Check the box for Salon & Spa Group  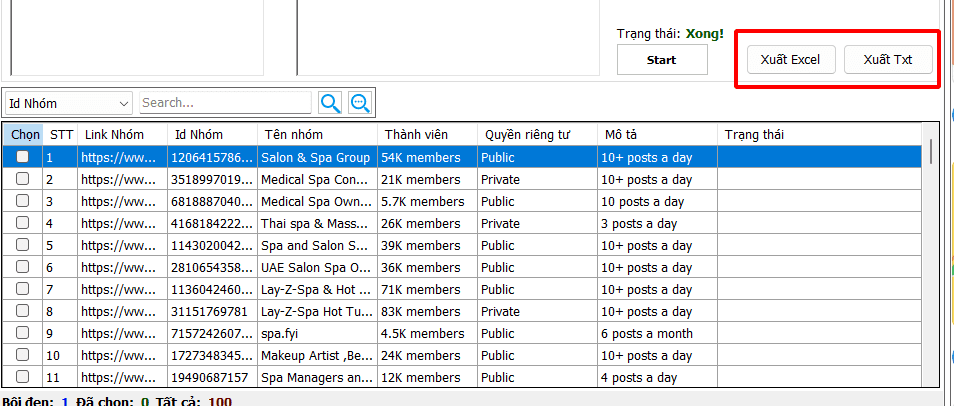tap(22, 157)
